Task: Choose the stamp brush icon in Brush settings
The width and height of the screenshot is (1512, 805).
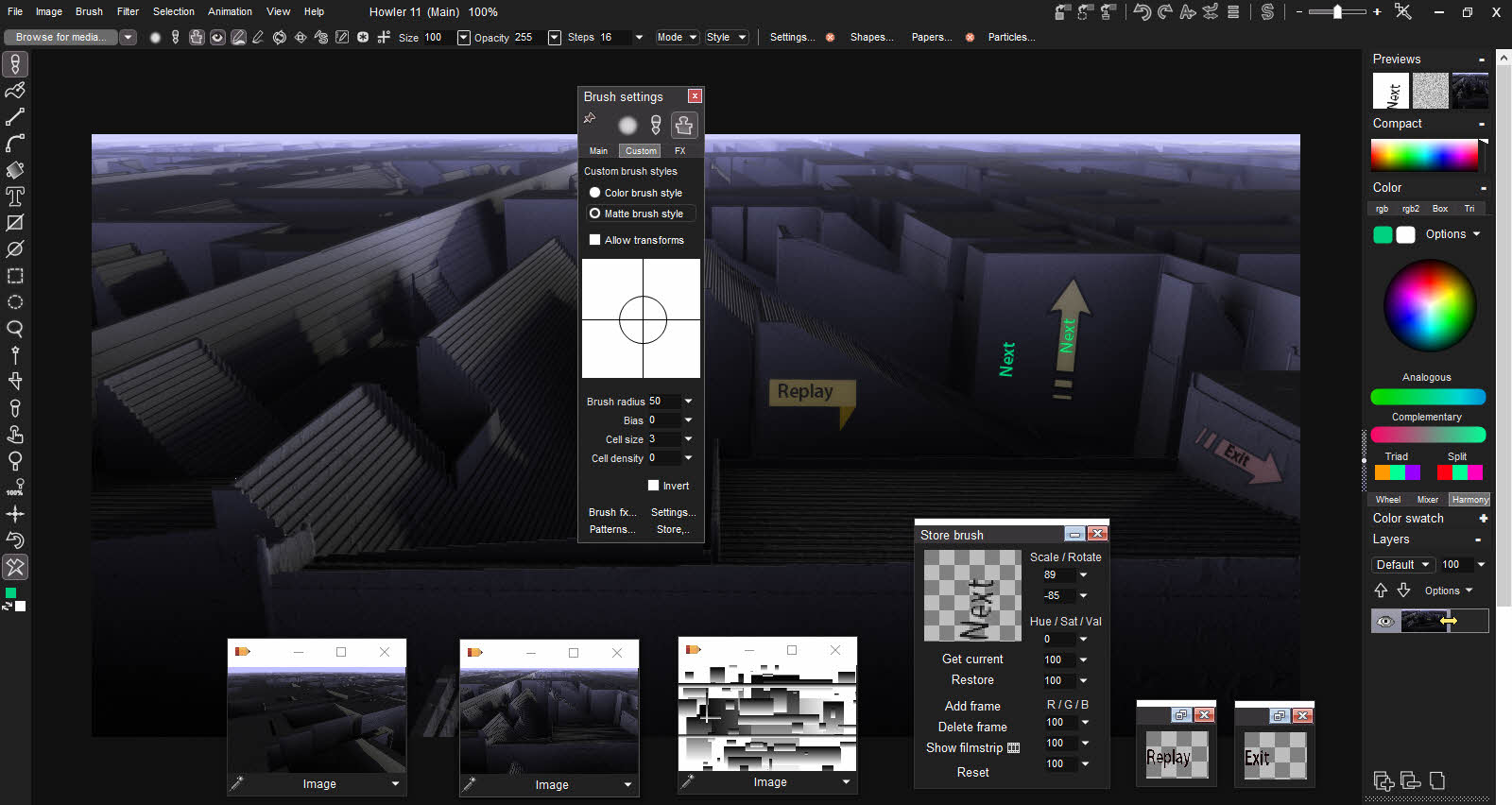Action: coord(683,125)
